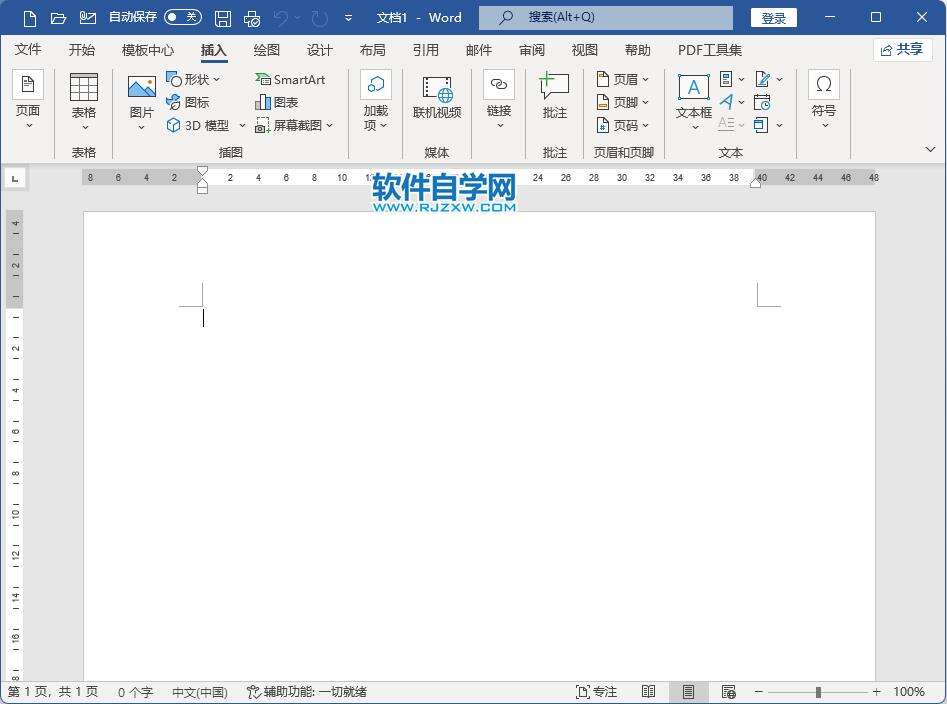Open the 审阅 (Review) ribbon tab
The width and height of the screenshot is (947, 704).
pyautogui.click(x=532, y=50)
